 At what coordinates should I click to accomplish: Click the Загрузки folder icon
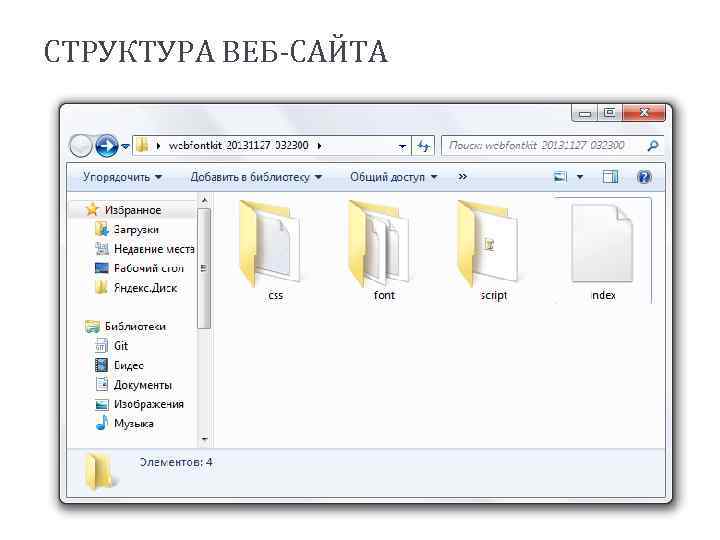tap(101, 229)
